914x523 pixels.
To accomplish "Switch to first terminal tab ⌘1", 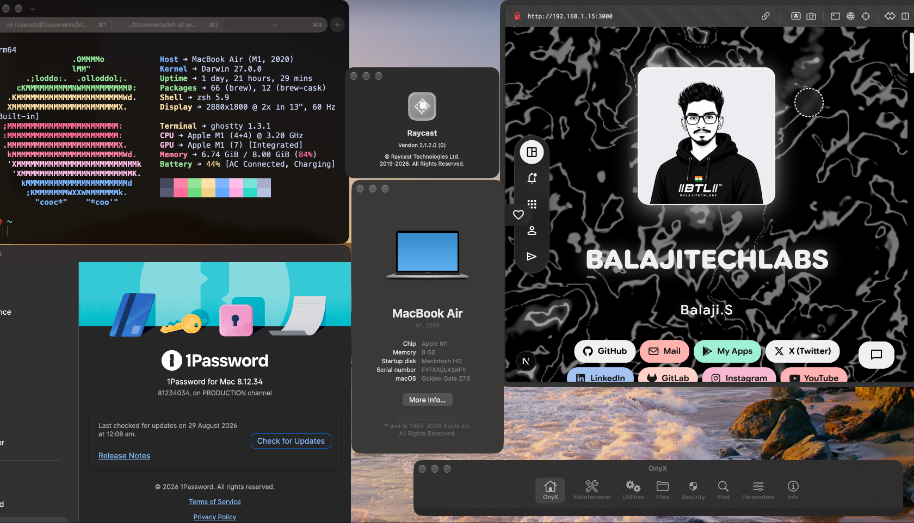I will (55, 24).
